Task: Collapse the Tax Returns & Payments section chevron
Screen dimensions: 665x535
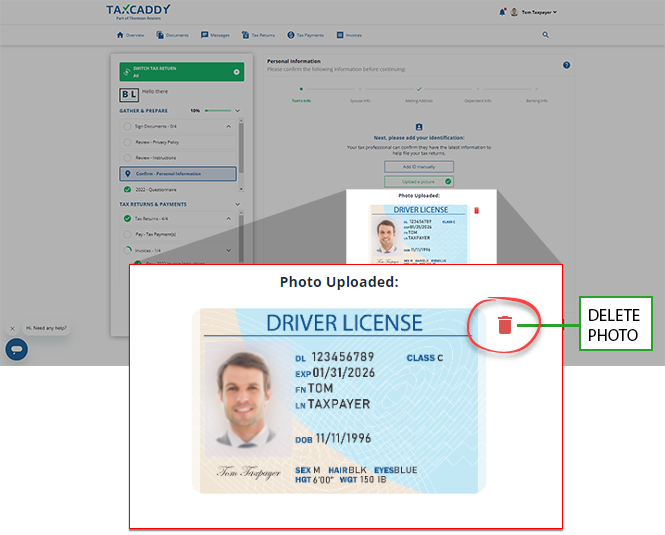Action: [238, 204]
